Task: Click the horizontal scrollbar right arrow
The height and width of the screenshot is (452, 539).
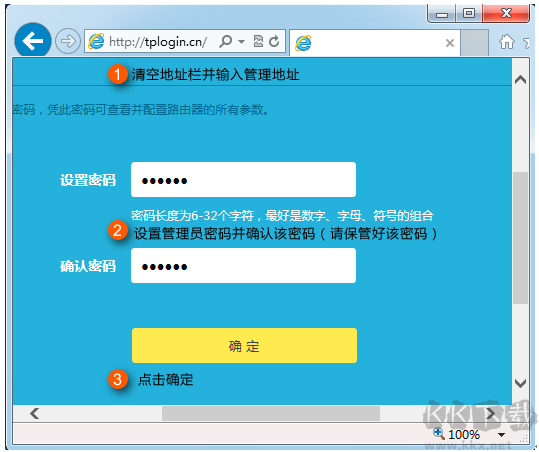Action: click(x=491, y=413)
